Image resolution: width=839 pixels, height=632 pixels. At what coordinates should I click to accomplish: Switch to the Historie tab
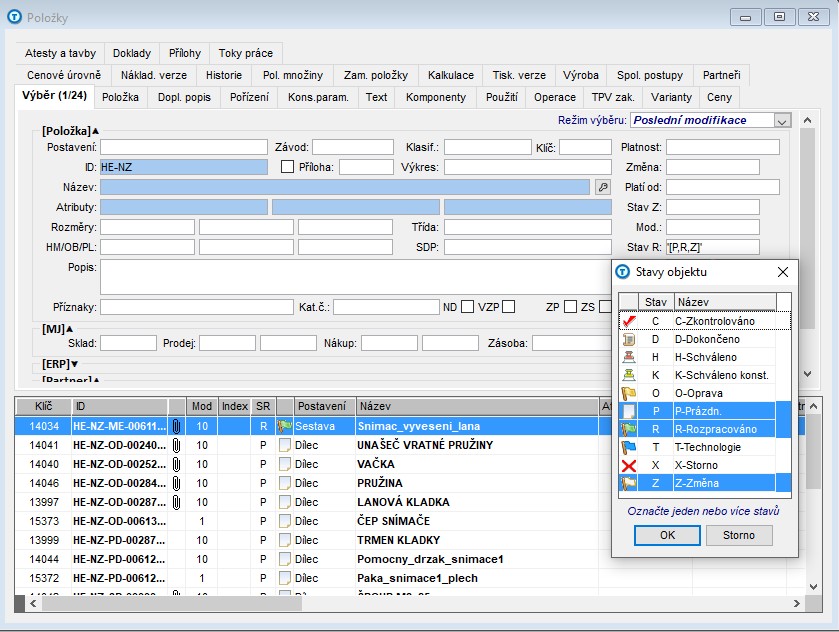pyautogui.click(x=224, y=75)
